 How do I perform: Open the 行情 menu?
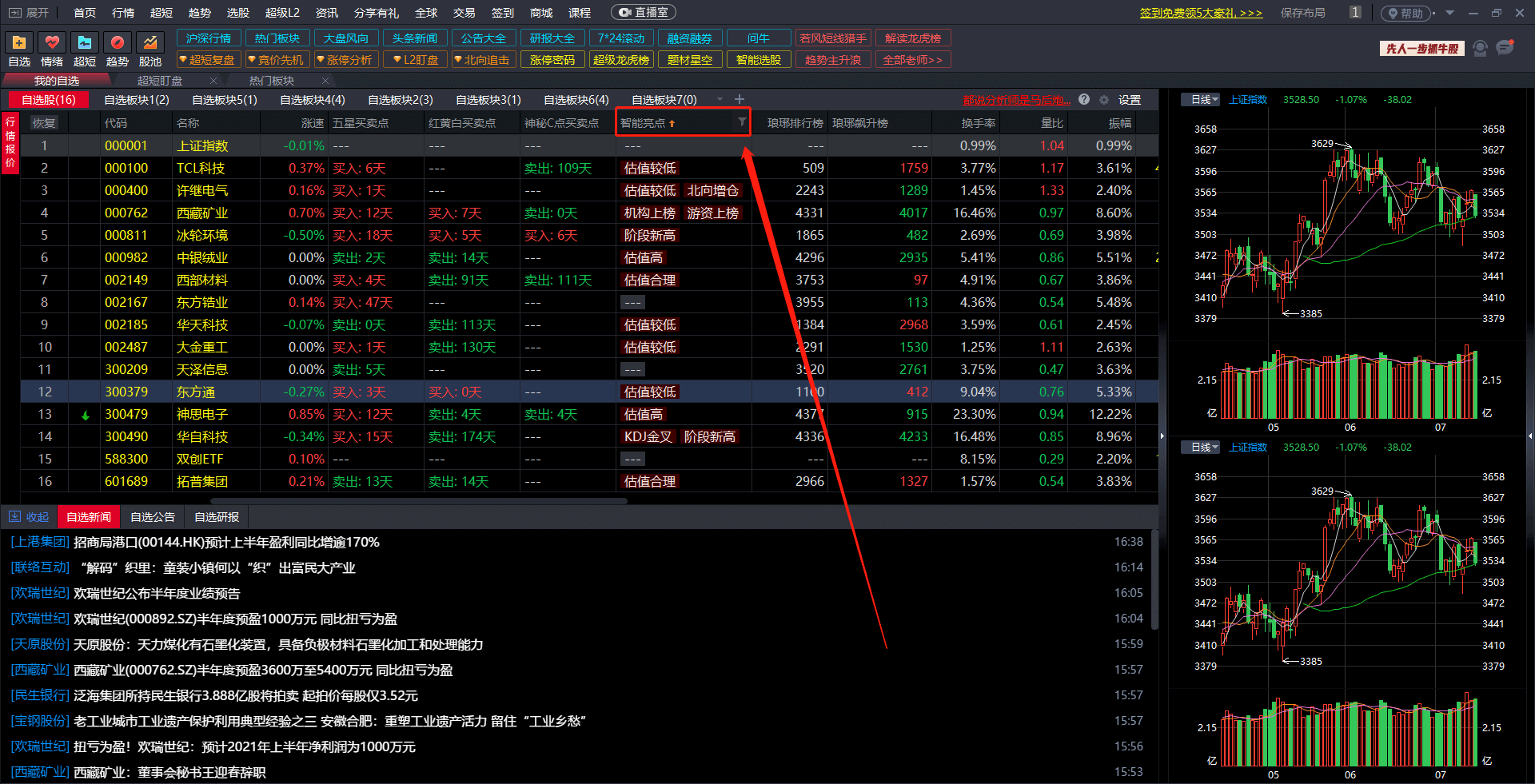[123, 13]
